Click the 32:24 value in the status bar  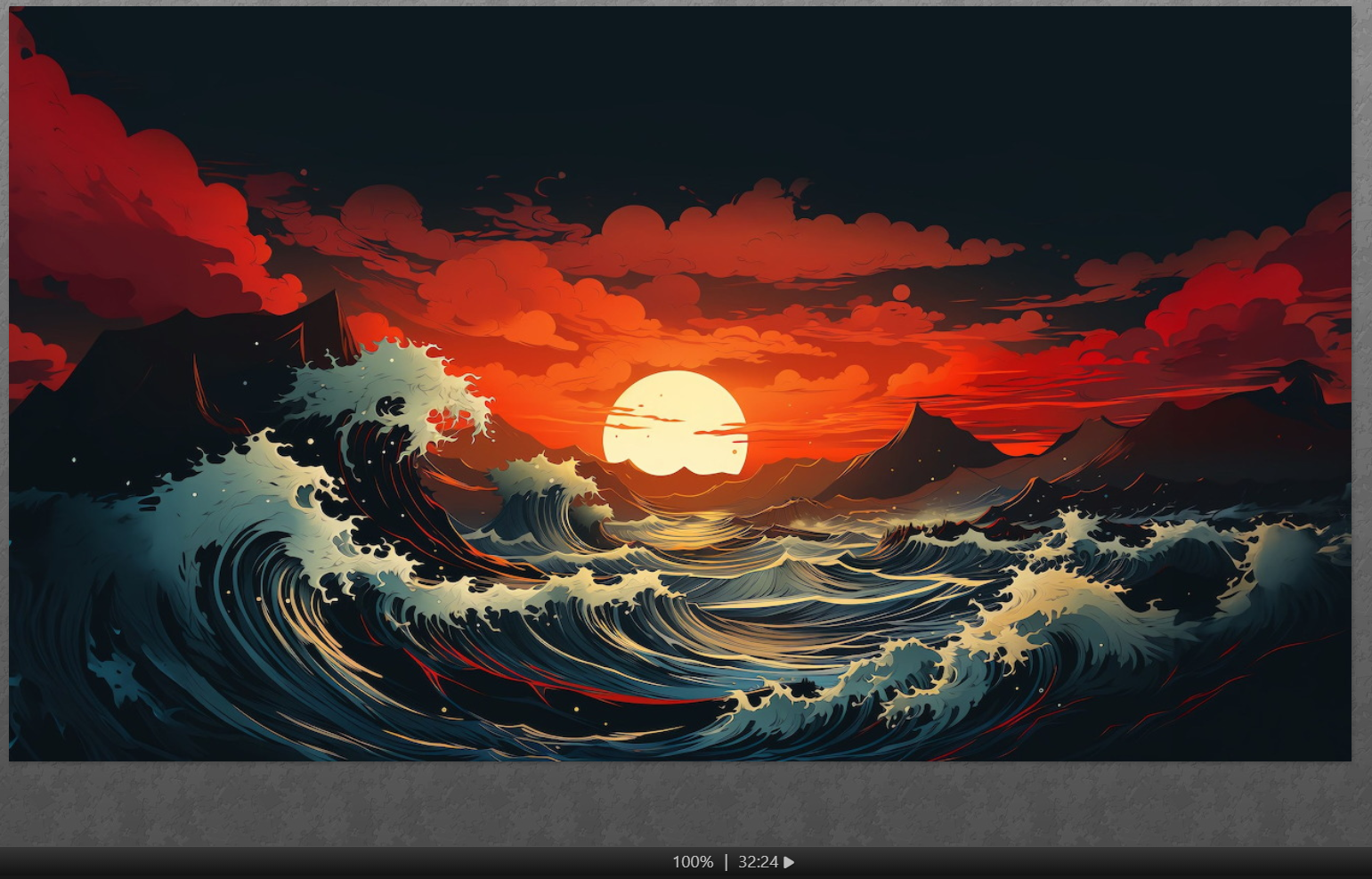[x=758, y=862]
